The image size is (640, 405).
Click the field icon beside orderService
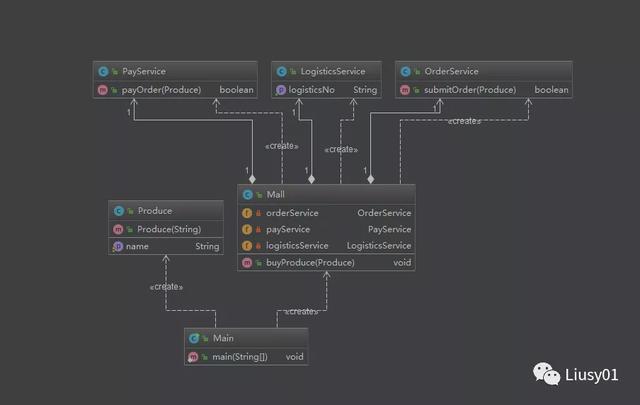(246, 213)
